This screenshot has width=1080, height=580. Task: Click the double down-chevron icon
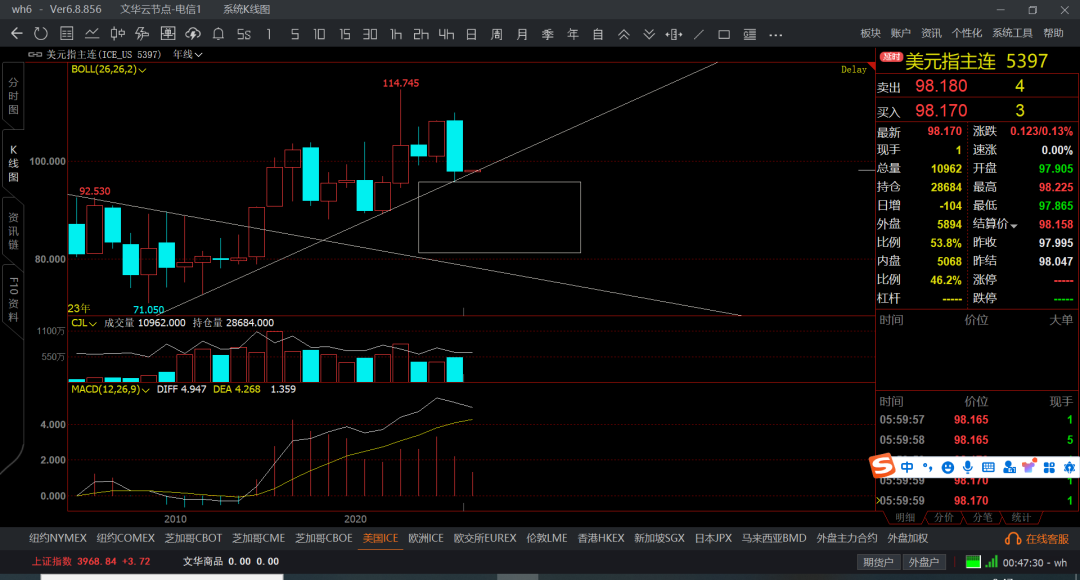pos(649,34)
